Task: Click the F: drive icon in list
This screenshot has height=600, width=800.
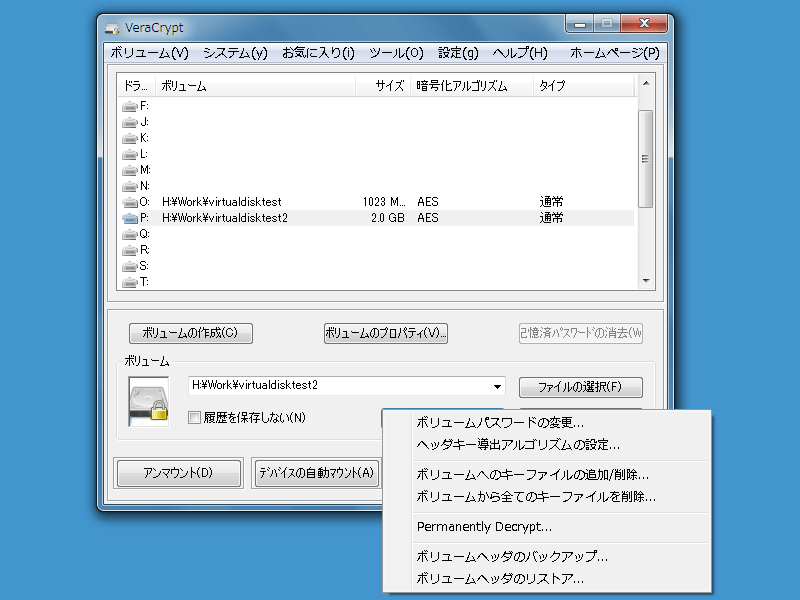Action: point(130,106)
